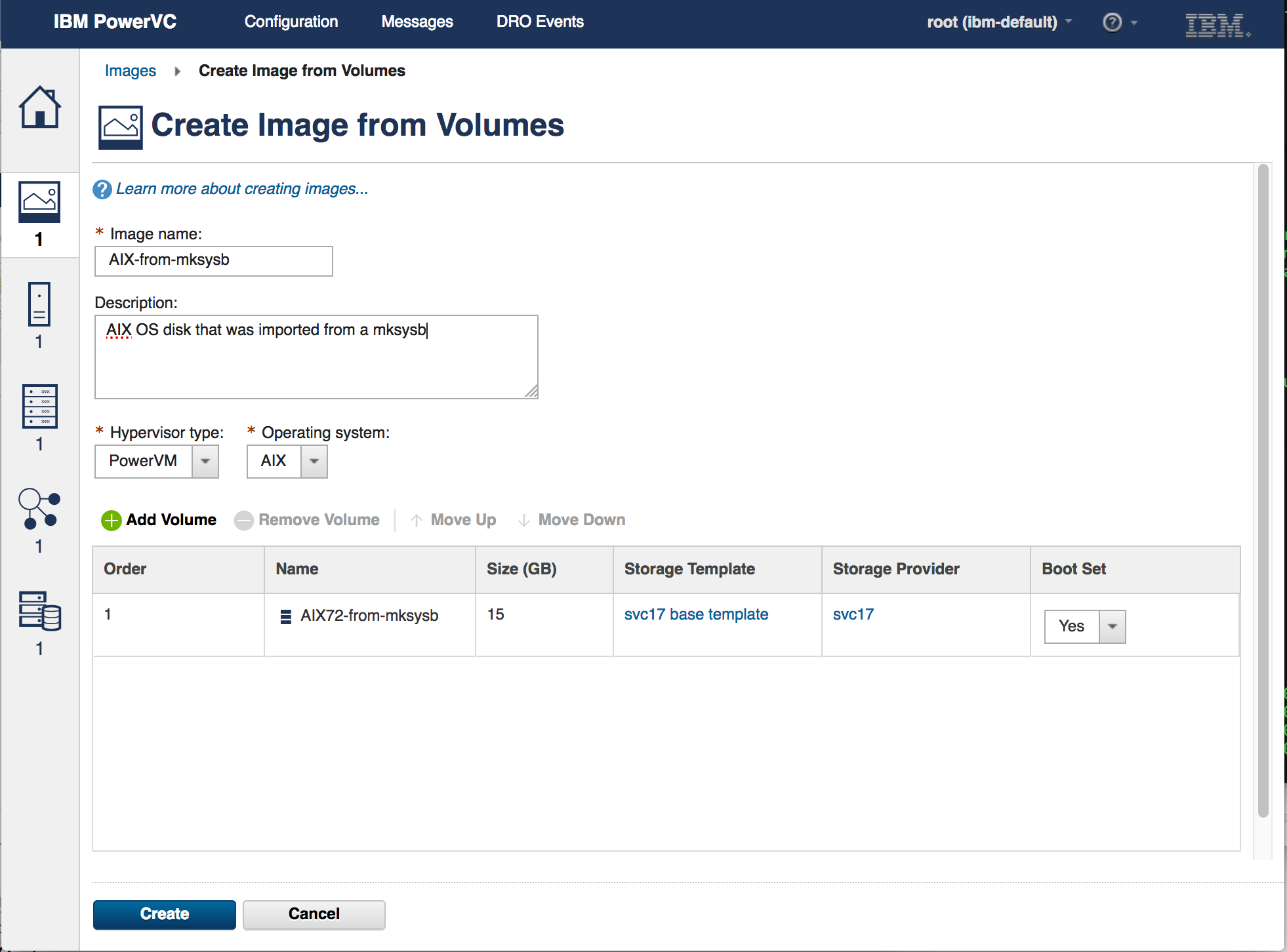Click the Boot Set column header
Image resolution: width=1287 pixels, height=952 pixels.
pos(1135,569)
